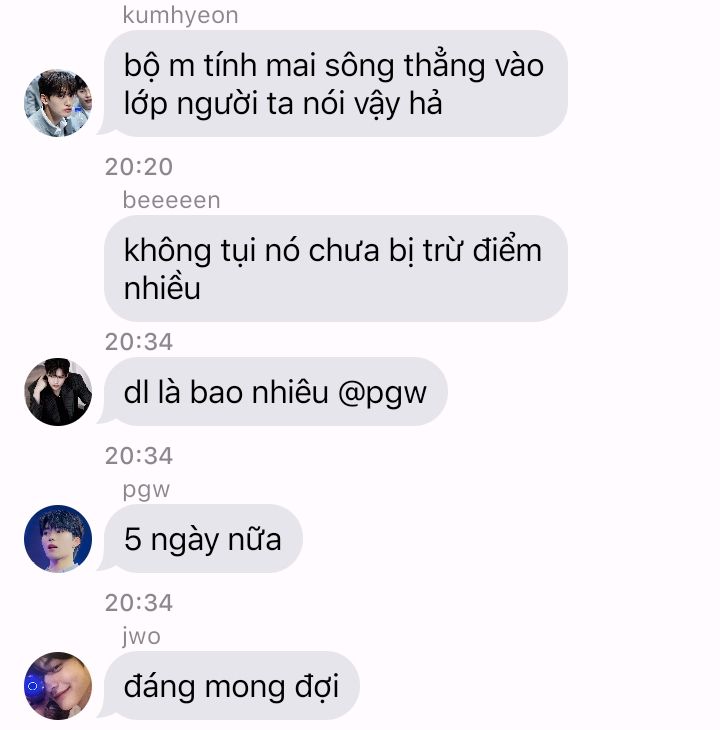720x730 pixels.
Task: Click the kumhyeon sender name
Action: click(x=181, y=15)
